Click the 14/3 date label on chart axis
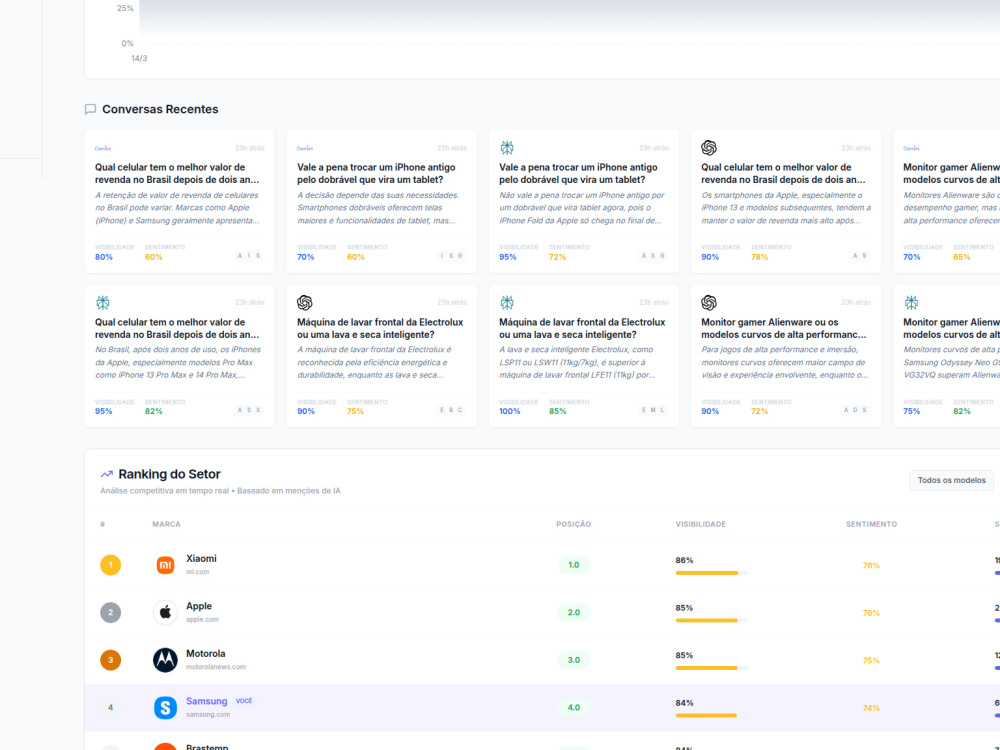1000x750 pixels. click(139, 58)
